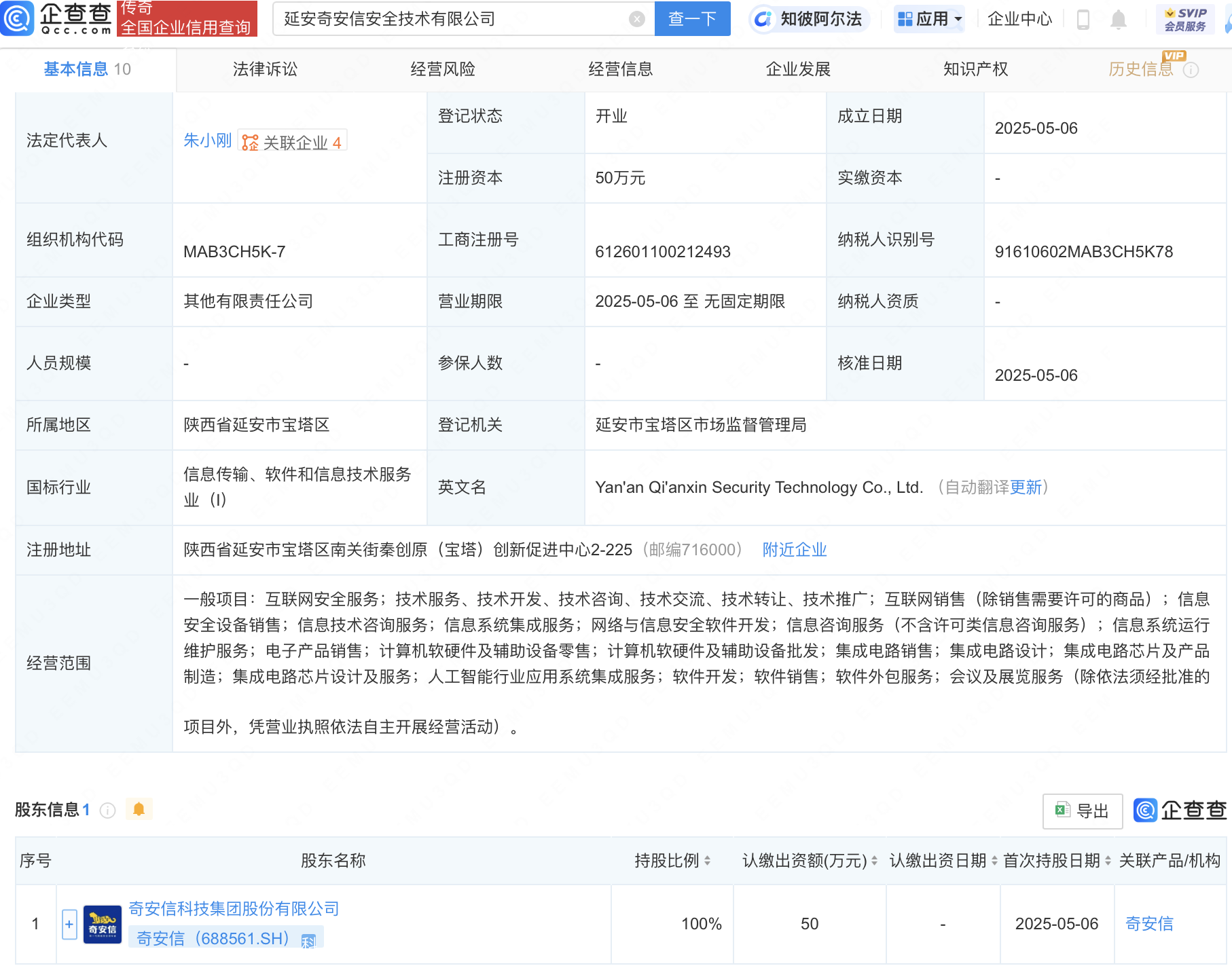The width and height of the screenshot is (1232, 968).
Task: Switch to the 经营信息 tab
Action: coord(620,69)
